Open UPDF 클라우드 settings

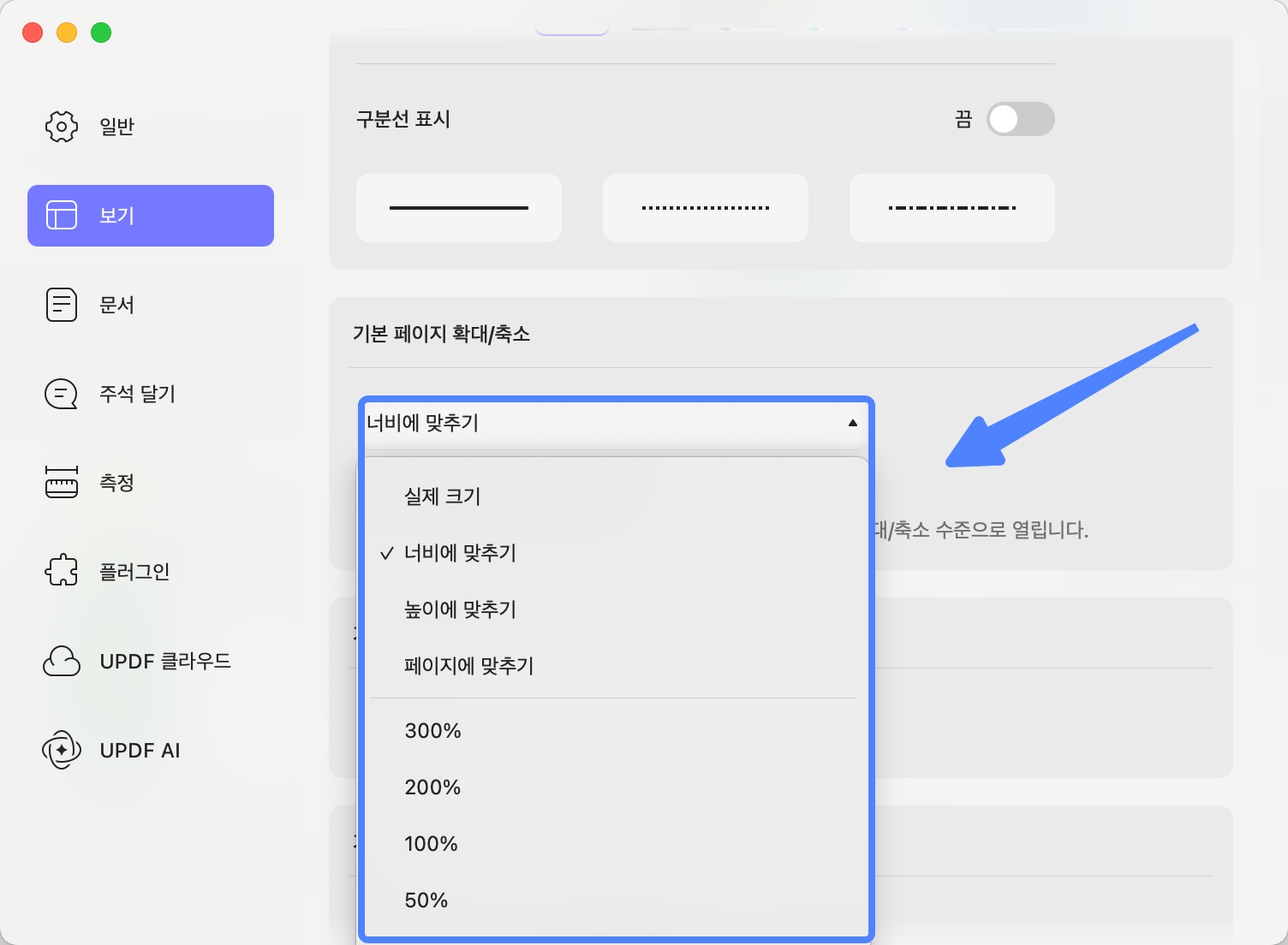pyautogui.click(x=151, y=661)
